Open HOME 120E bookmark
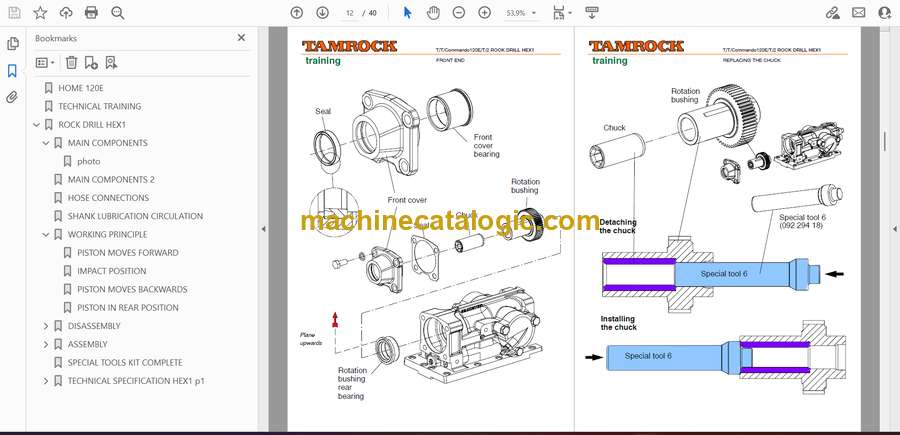This screenshot has height=435, width=900. (x=81, y=88)
